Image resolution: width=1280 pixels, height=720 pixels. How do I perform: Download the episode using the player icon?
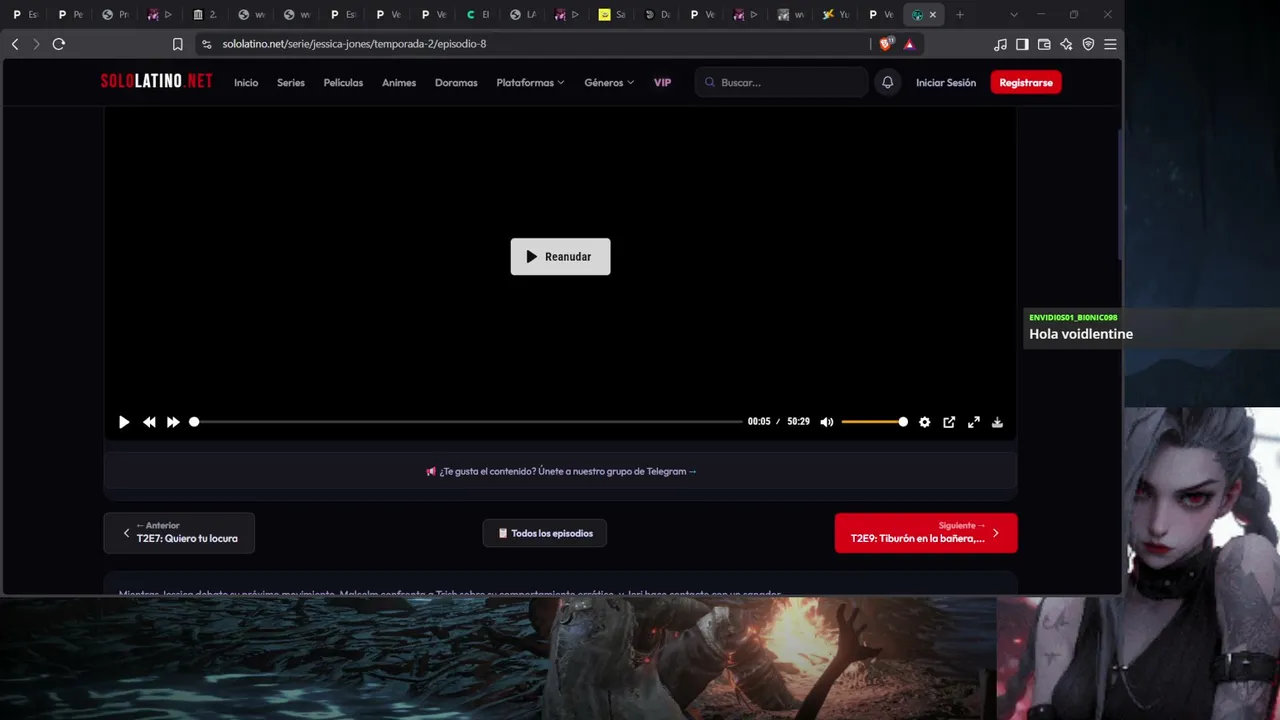[997, 422]
